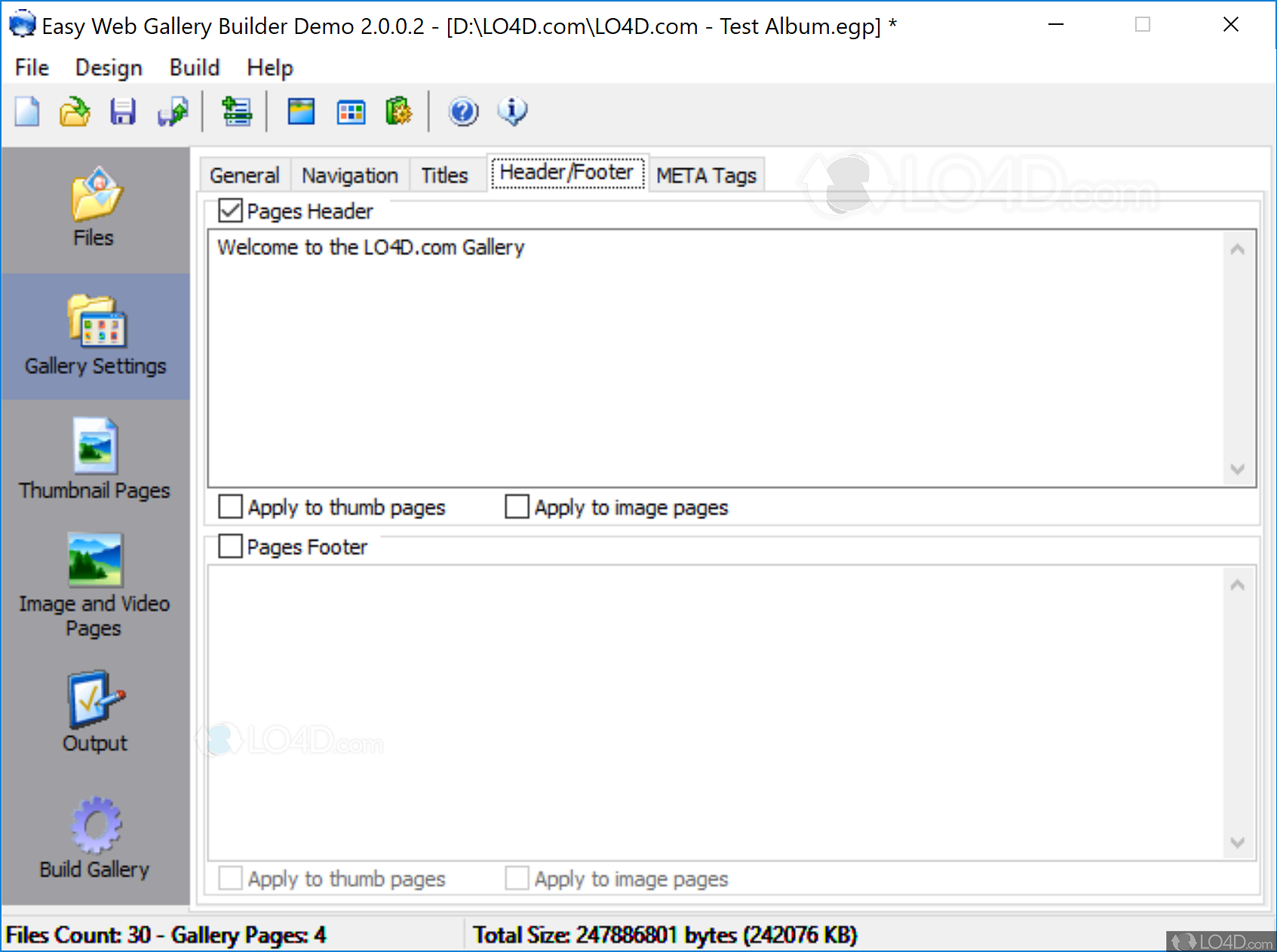Open Image and Video Pages settings
The height and width of the screenshot is (952, 1277).
click(94, 585)
